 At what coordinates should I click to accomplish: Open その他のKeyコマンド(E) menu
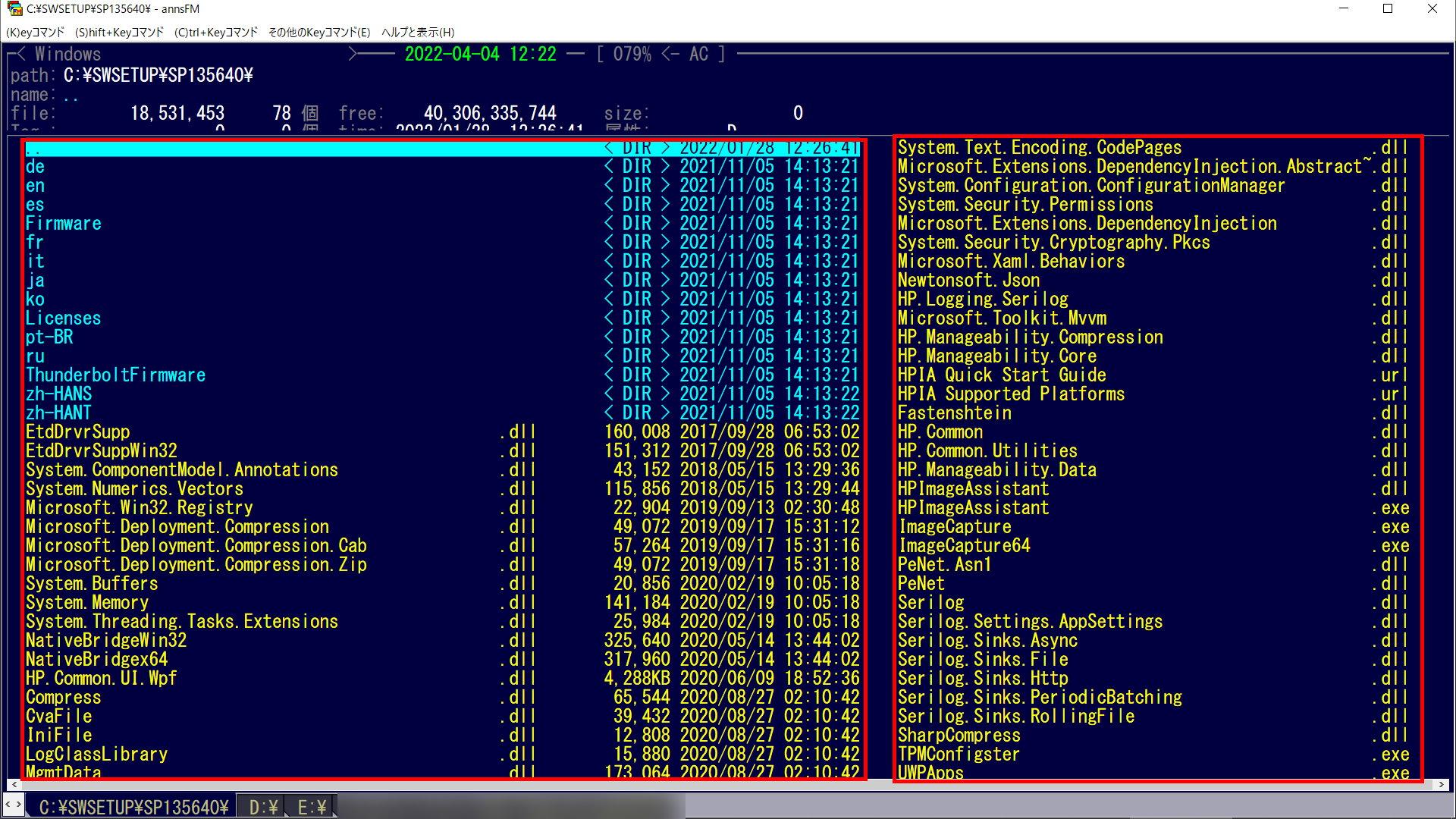tap(319, 33)
